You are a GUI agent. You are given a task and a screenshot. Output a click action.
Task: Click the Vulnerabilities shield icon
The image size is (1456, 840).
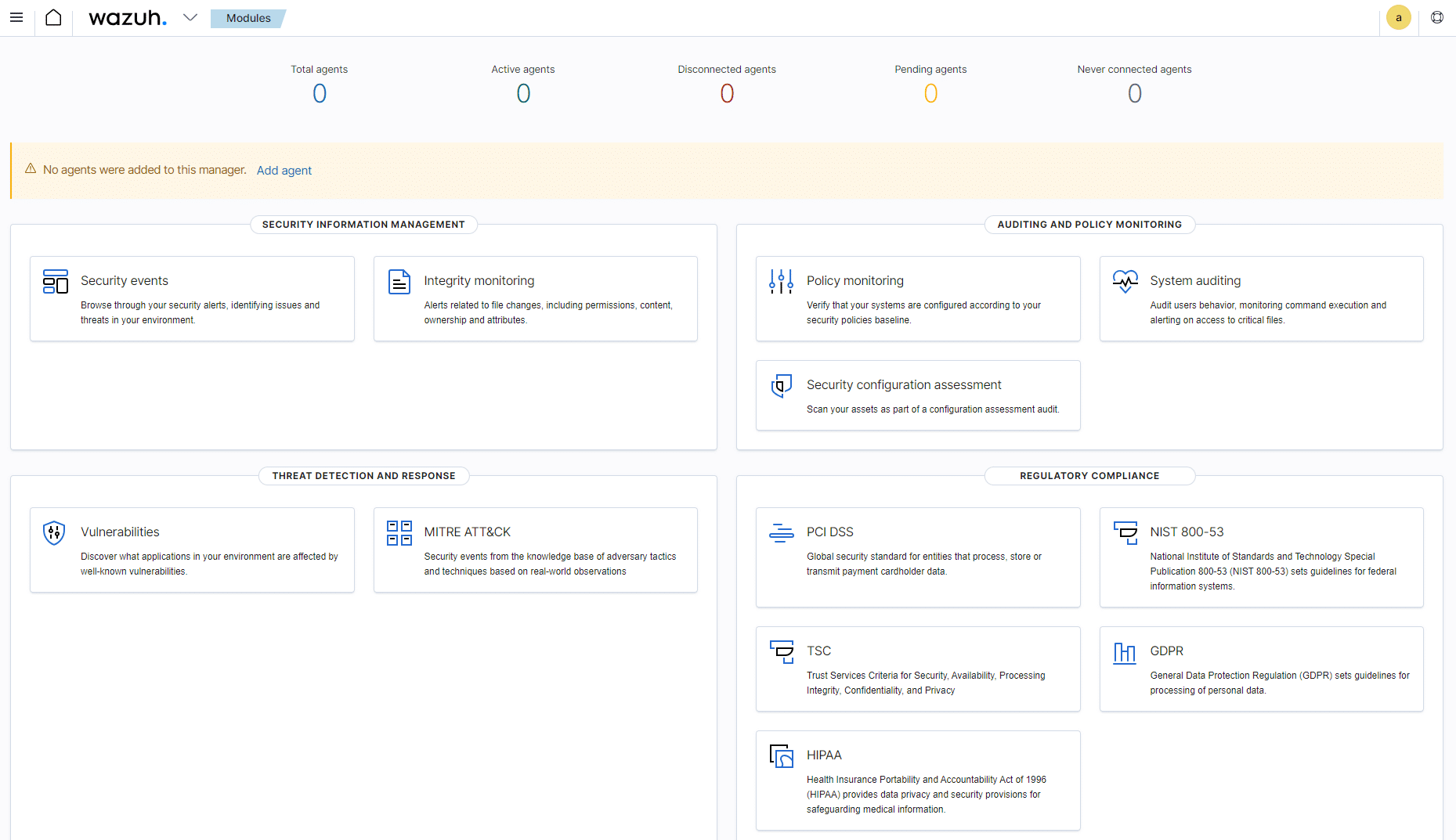(x=54, y=533)
